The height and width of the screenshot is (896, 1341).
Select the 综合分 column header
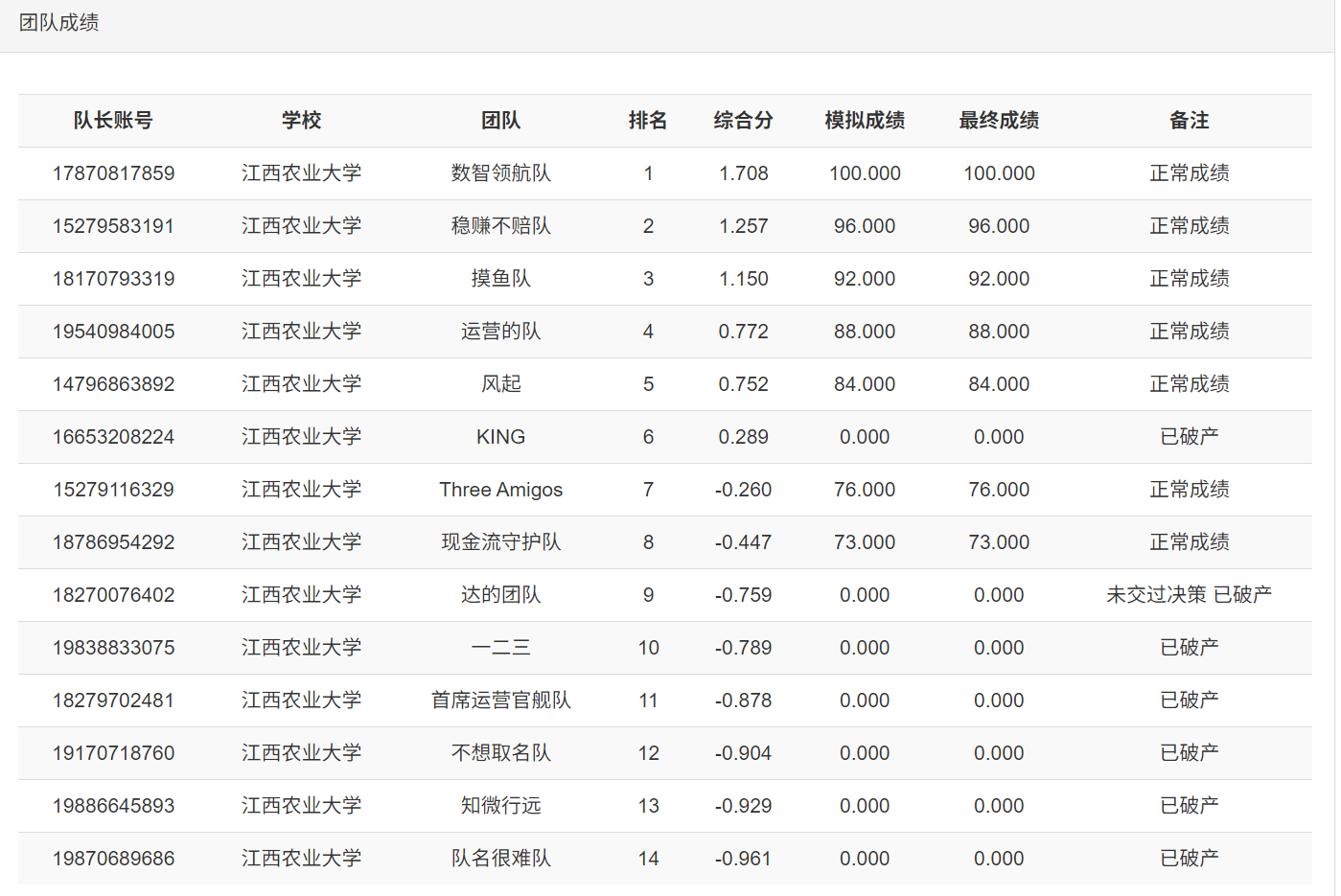(x=743, y=121)
